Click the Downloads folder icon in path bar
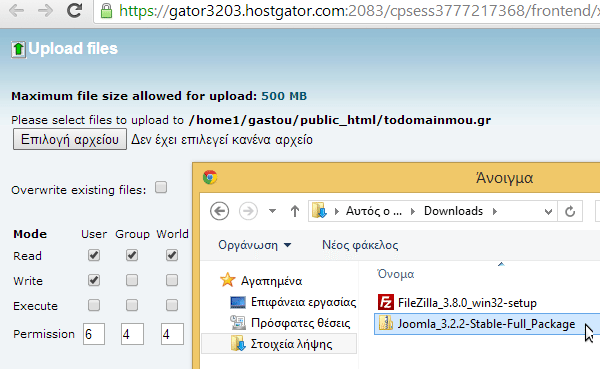Viewport: 600px width, 369px height. 319,211
